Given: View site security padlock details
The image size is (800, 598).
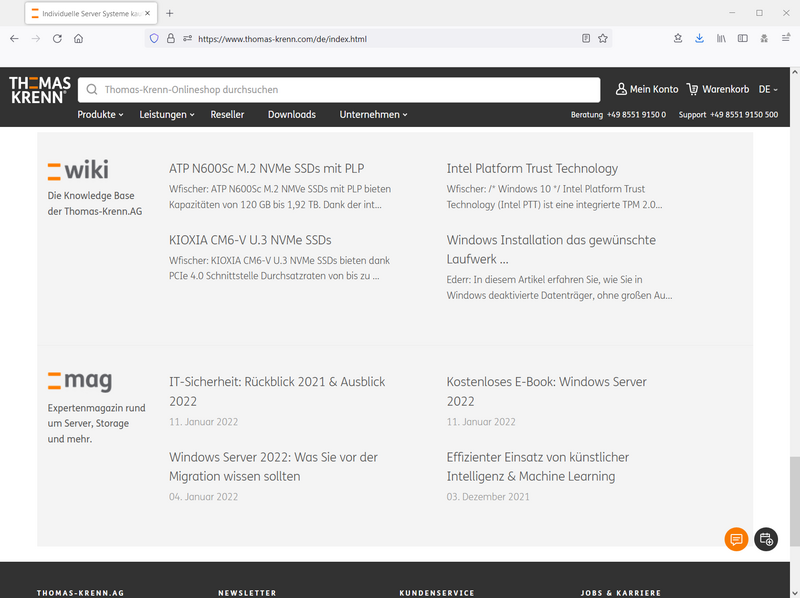Looking at the screenshot, I should pyautogui.click(x=171, y=38).
